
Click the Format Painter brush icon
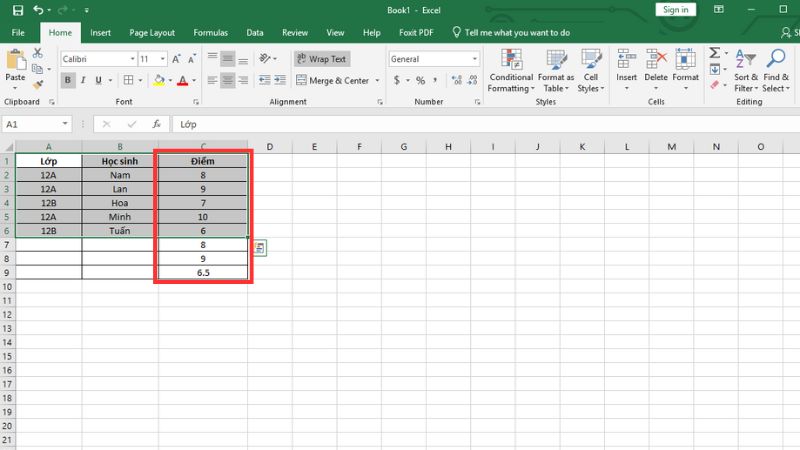[x=38, y=84]
